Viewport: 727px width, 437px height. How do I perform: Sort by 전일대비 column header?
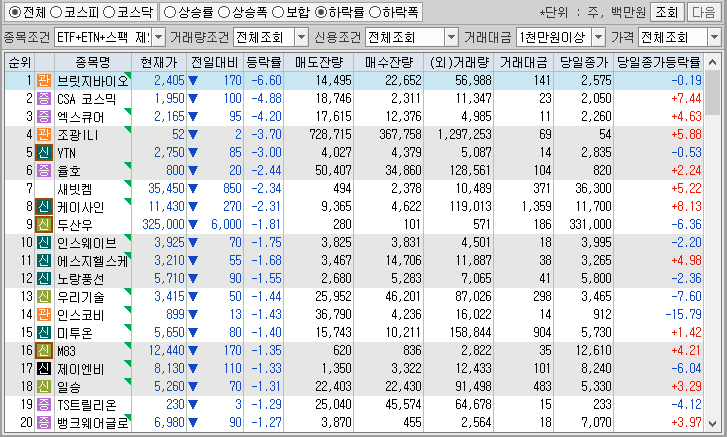tap(215, 62)
